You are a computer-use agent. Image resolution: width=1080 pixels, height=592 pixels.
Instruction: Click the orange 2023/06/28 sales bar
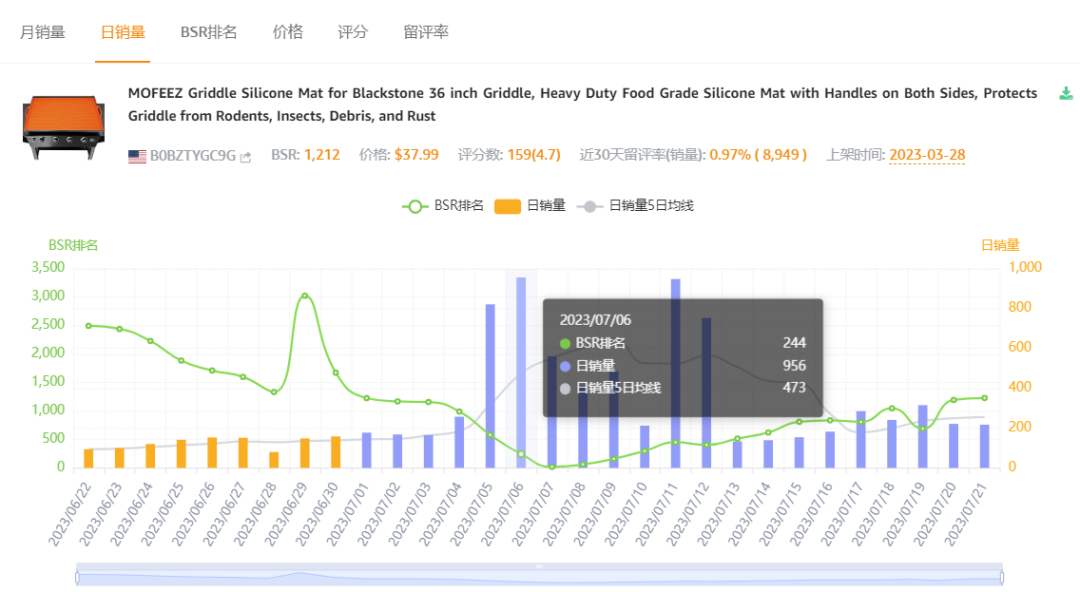tap(274, 460)
